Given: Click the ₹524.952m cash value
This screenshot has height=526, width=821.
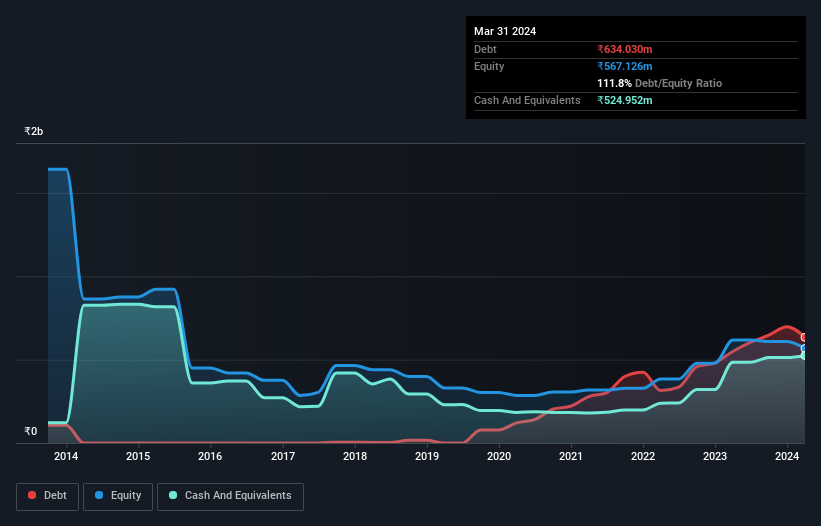Looking at the screenshot, I should pyautogui.click(x=625, y=100).
